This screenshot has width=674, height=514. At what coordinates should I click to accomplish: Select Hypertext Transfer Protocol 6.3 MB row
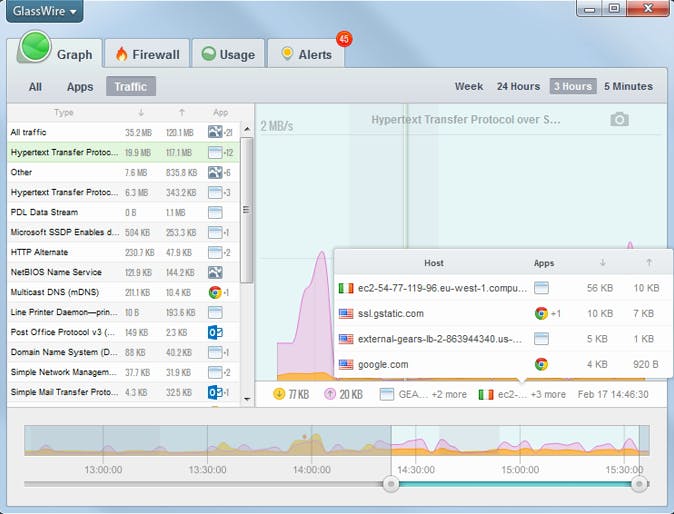[x=123, y=192]
